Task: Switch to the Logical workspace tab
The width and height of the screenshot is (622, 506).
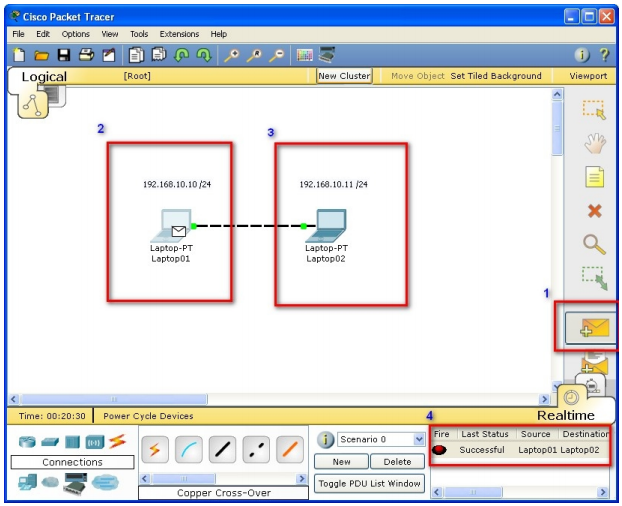Action: point(44,76)
